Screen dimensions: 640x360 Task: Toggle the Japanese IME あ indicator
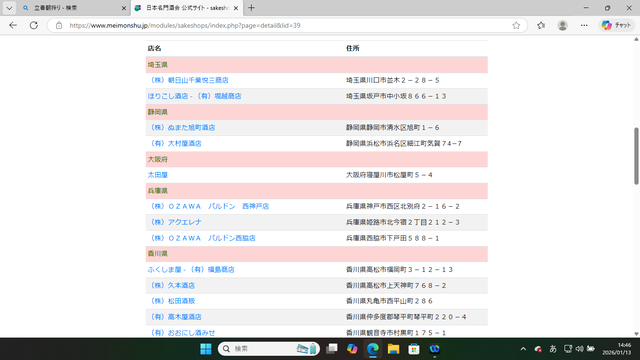tap(553, 349)
